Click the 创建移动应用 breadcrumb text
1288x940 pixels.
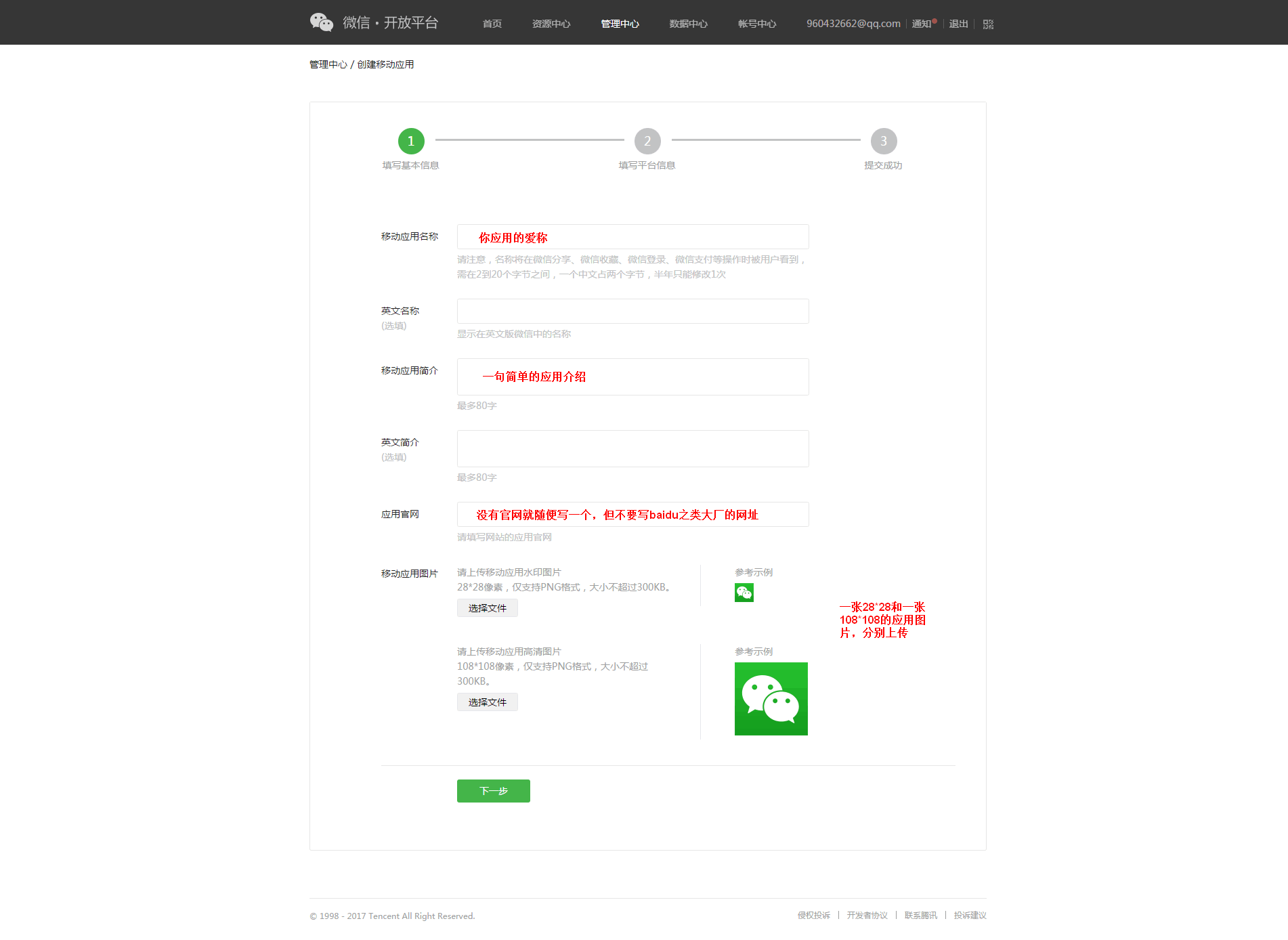(385, 64)
